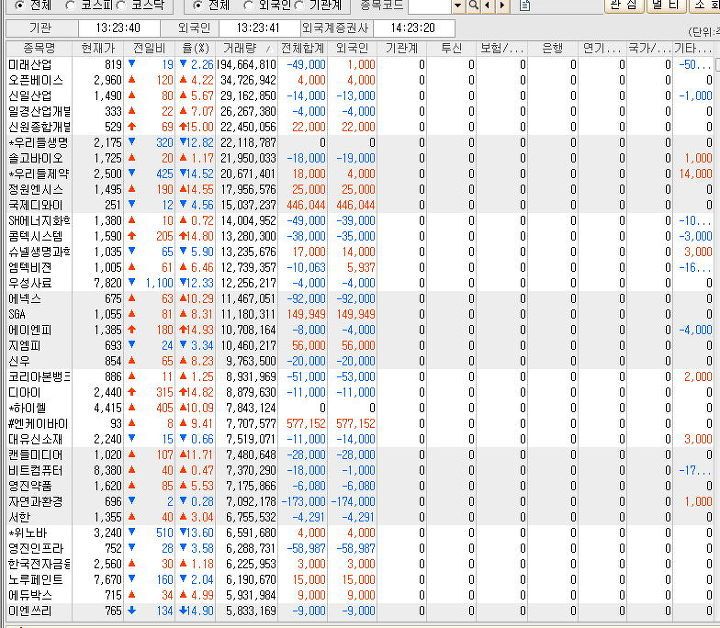Click the 외국인 time field 13:23:41

259,28
